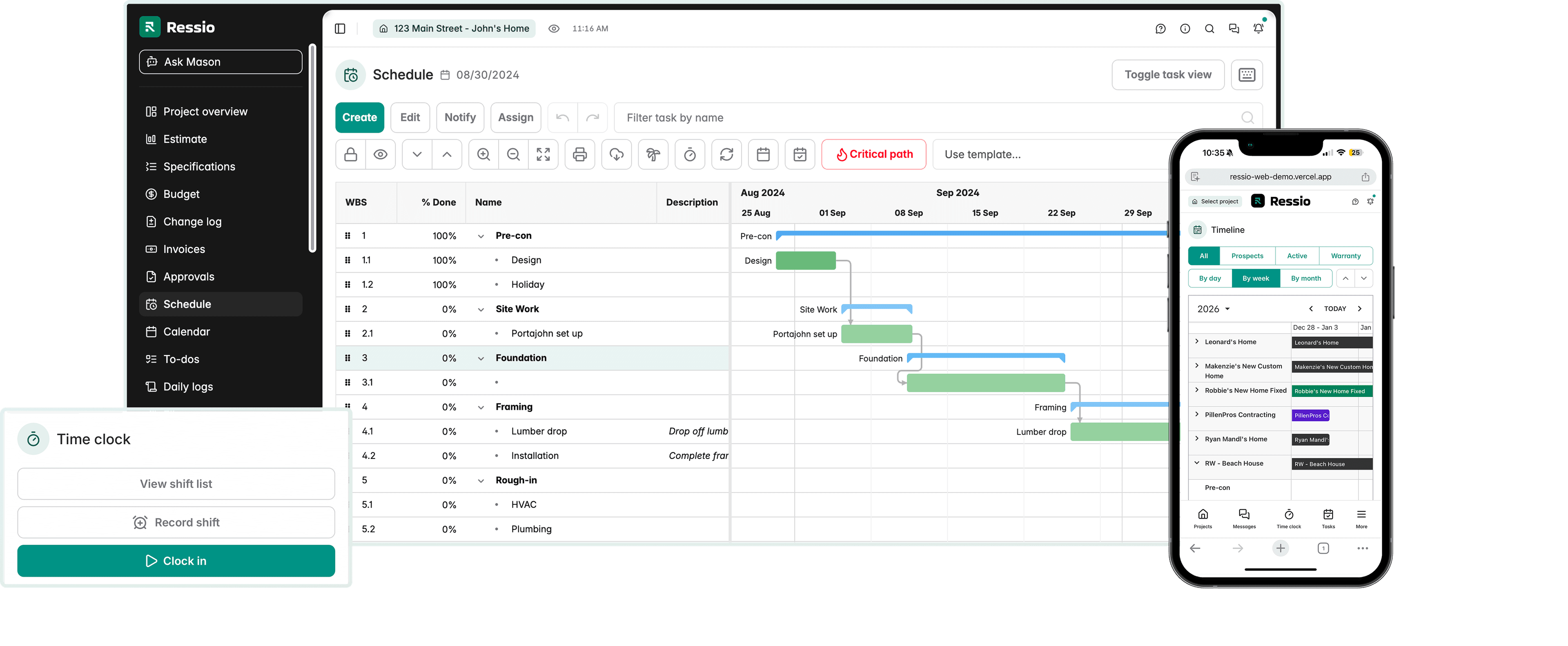Click the search magnifier in top bar
Viewport: 1568px width, 646px height.
tap(1209, 29)
